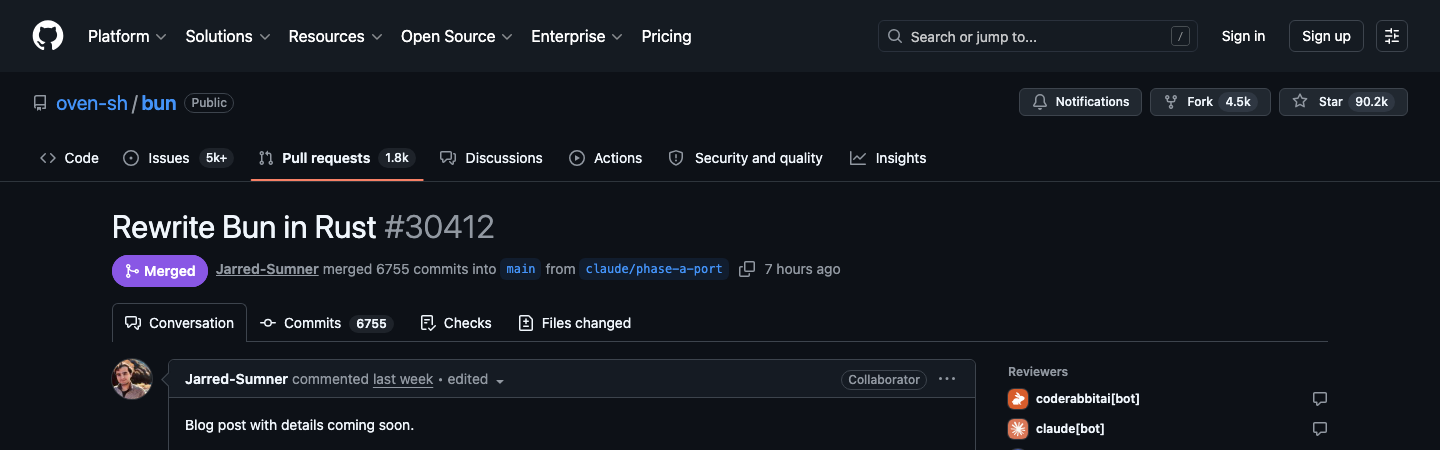
Task: Click the Notifications bell button
Action: coord(1080,102)
